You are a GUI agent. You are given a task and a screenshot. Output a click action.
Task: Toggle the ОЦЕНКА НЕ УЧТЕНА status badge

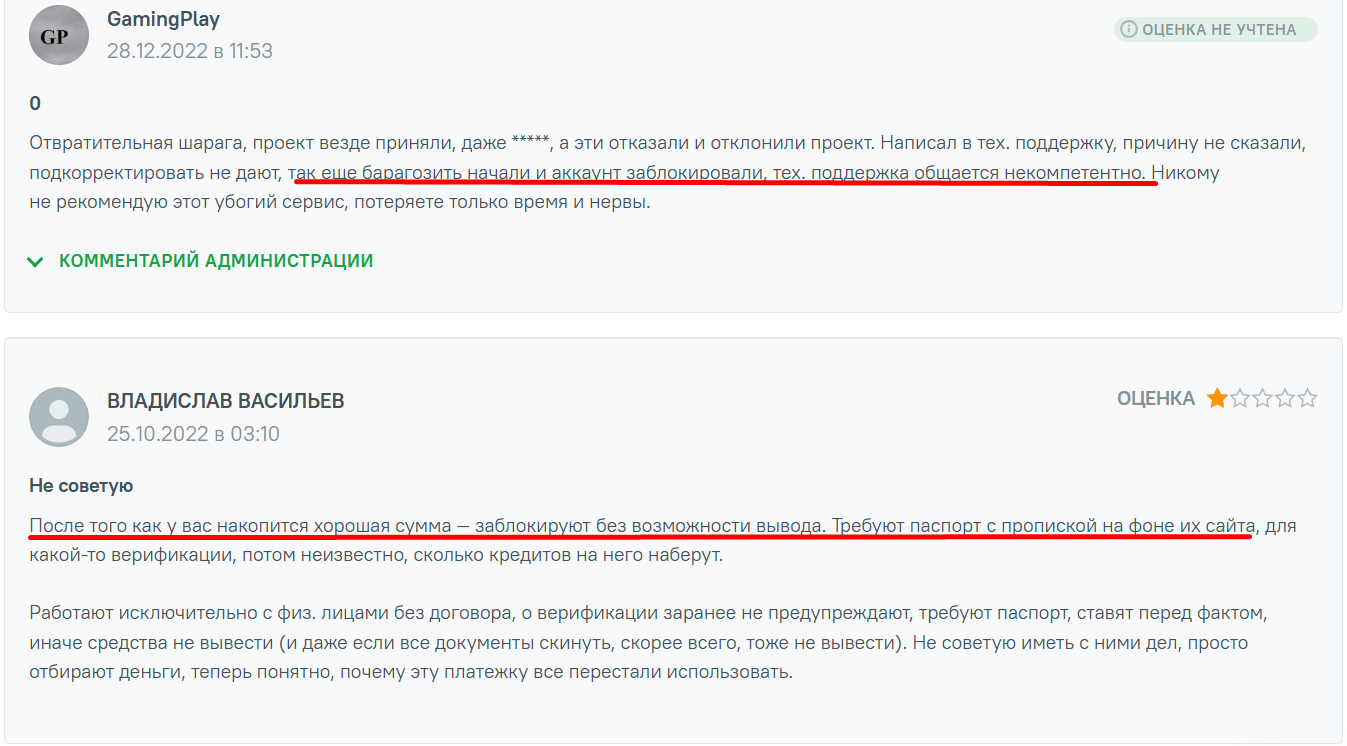click(1214, 29)
